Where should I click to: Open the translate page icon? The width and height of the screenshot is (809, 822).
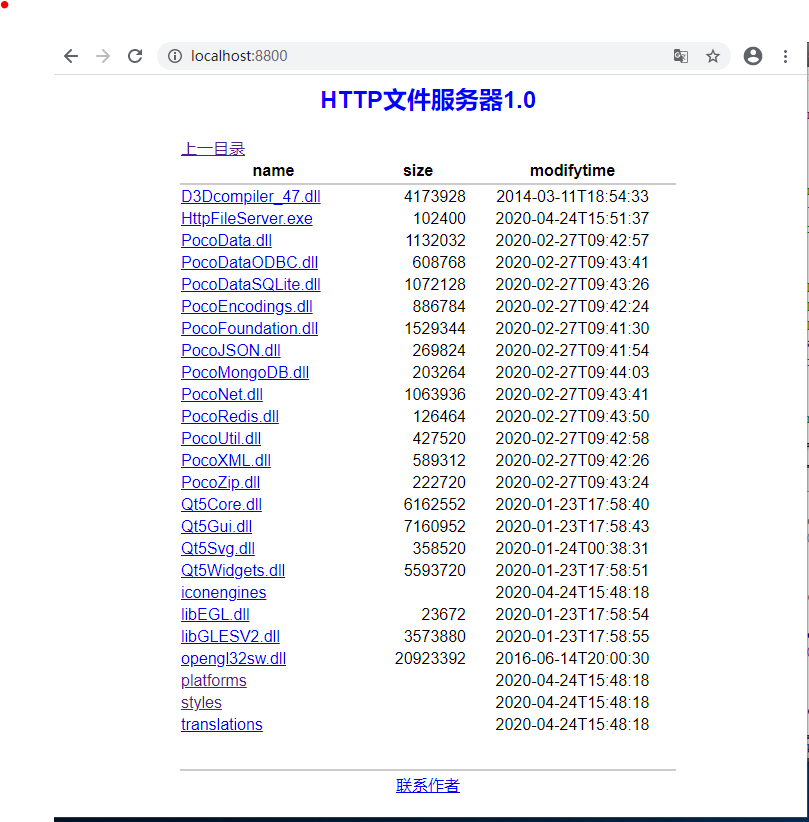681,56
